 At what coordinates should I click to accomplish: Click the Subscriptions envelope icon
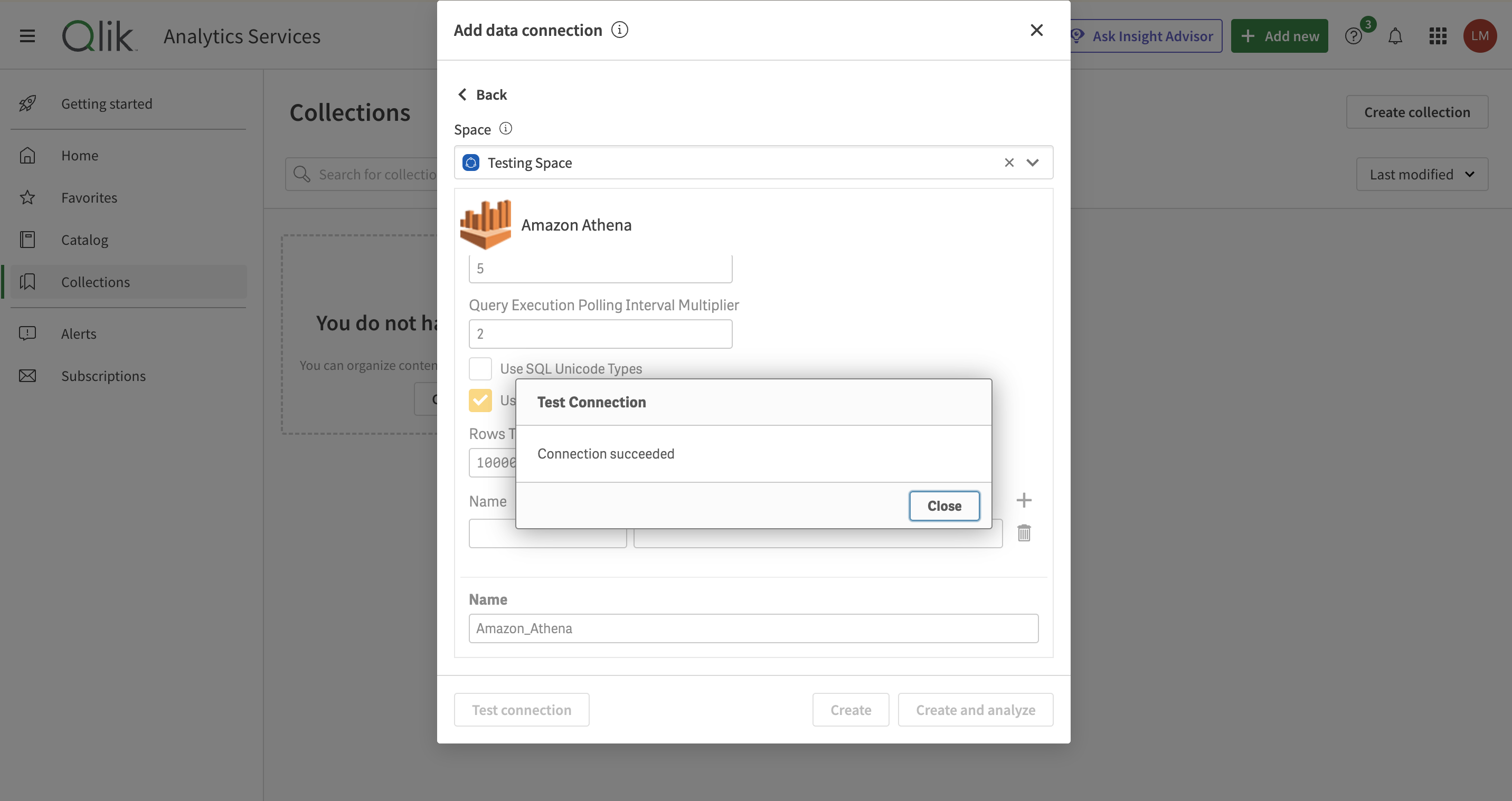coord(27,376)
